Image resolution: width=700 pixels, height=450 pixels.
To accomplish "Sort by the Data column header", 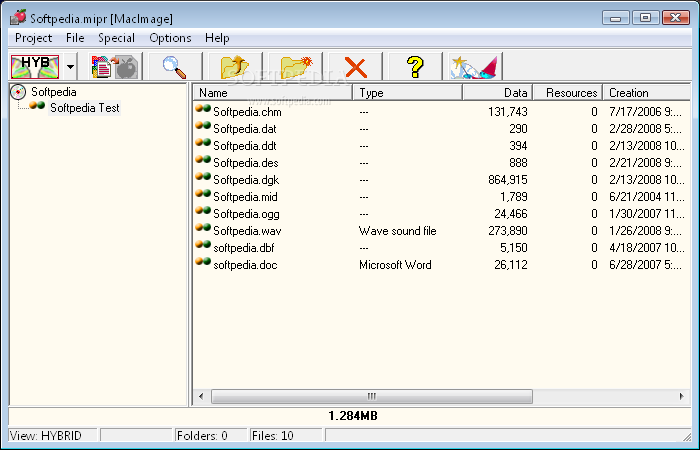I will coord(497,93).
